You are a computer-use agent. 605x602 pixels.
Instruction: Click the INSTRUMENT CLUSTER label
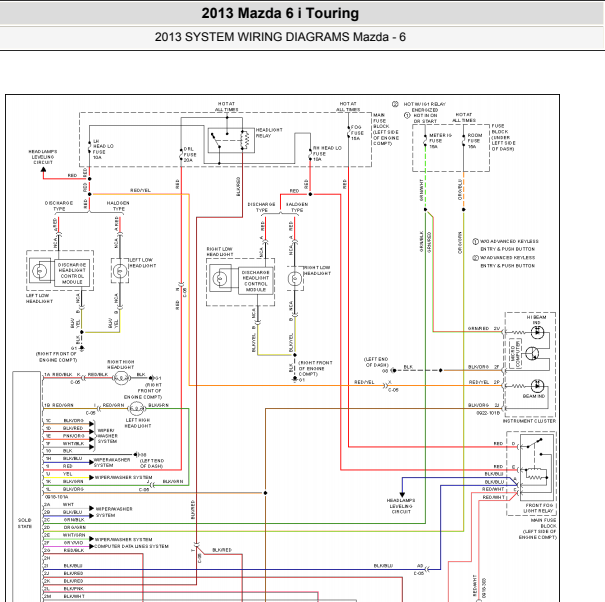[529, 421]
